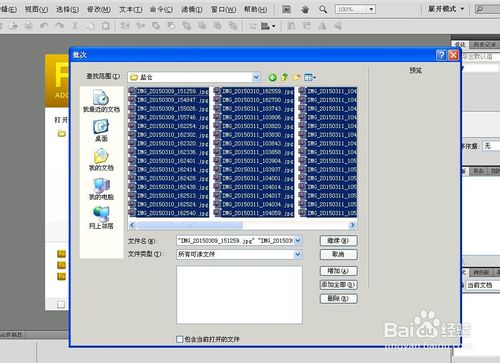Open My Recent Documents in places bar
This screenshot has height=363, width=500.
click(101, 101)
